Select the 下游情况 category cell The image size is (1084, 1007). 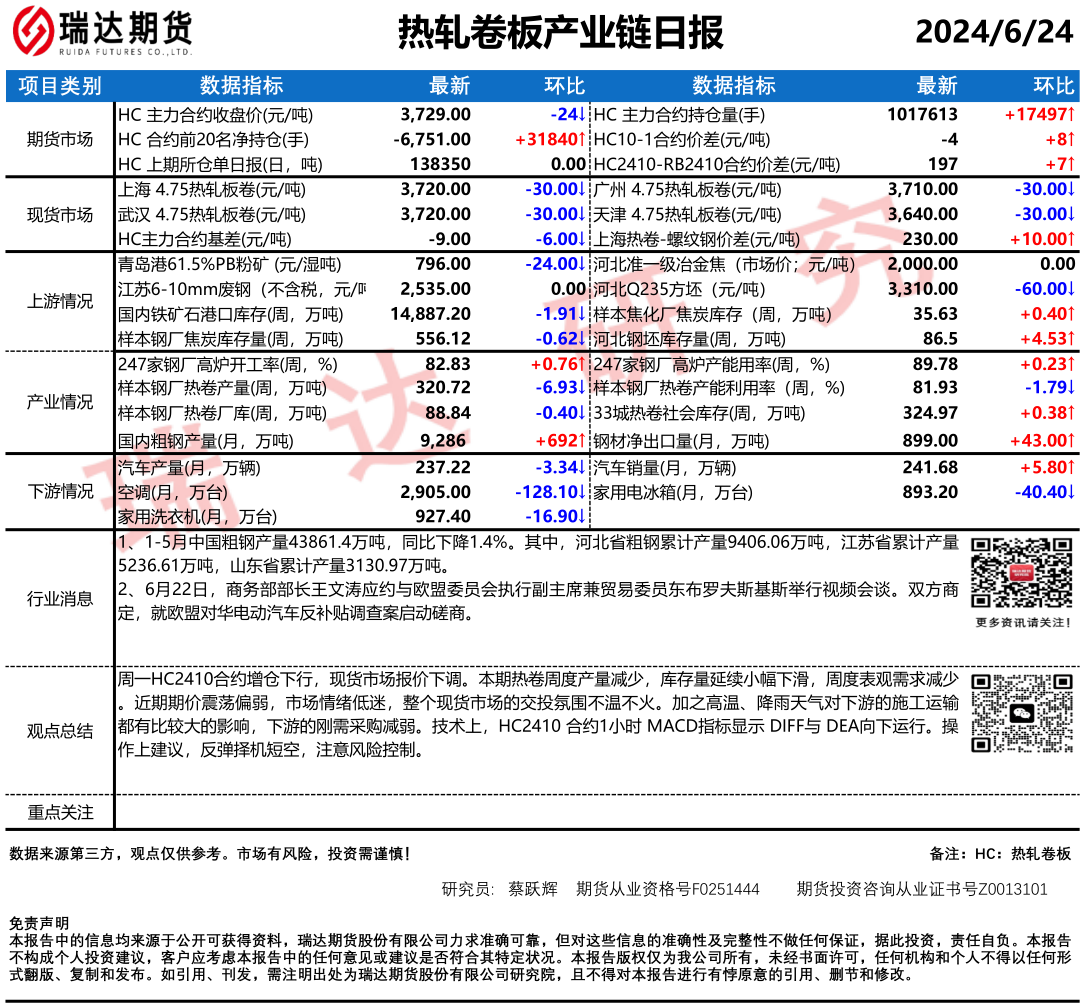(x=60, y=491)
